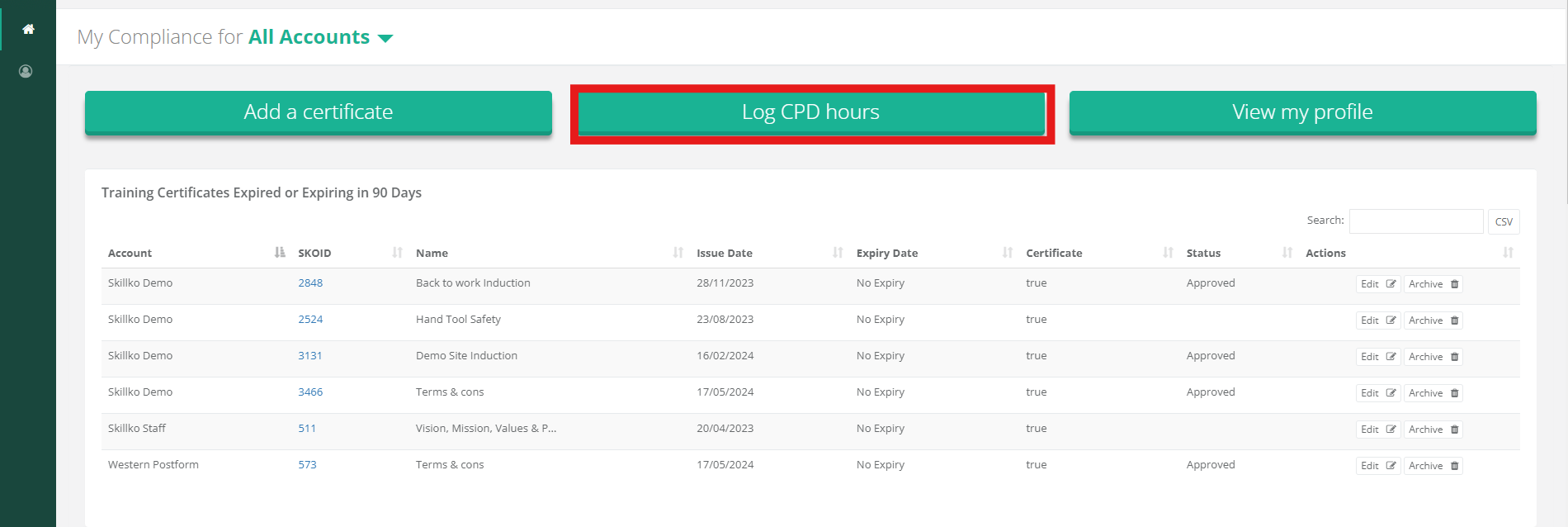
Task: Archive the Hand Tool Safety certificate
Action: pos(1433,320)
